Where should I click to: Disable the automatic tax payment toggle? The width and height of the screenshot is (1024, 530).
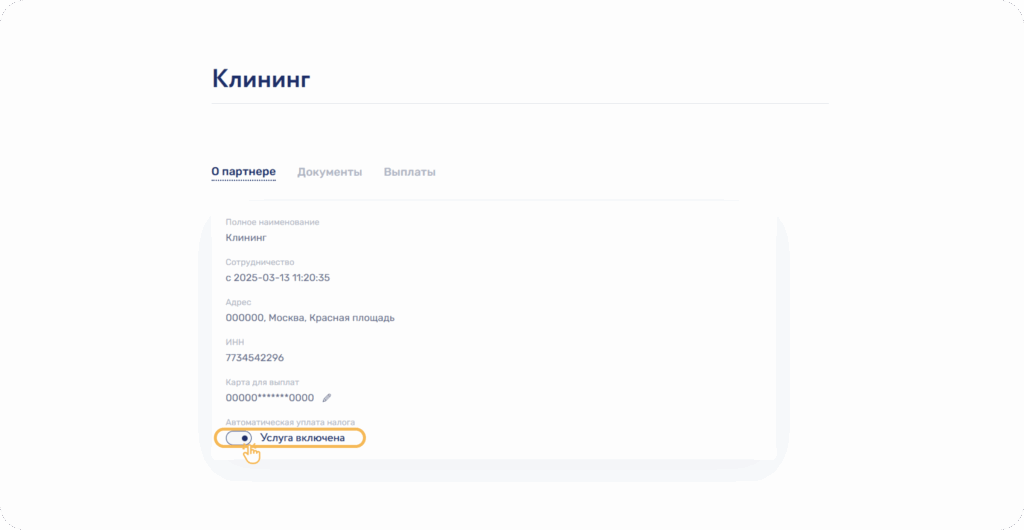(238, 438)
